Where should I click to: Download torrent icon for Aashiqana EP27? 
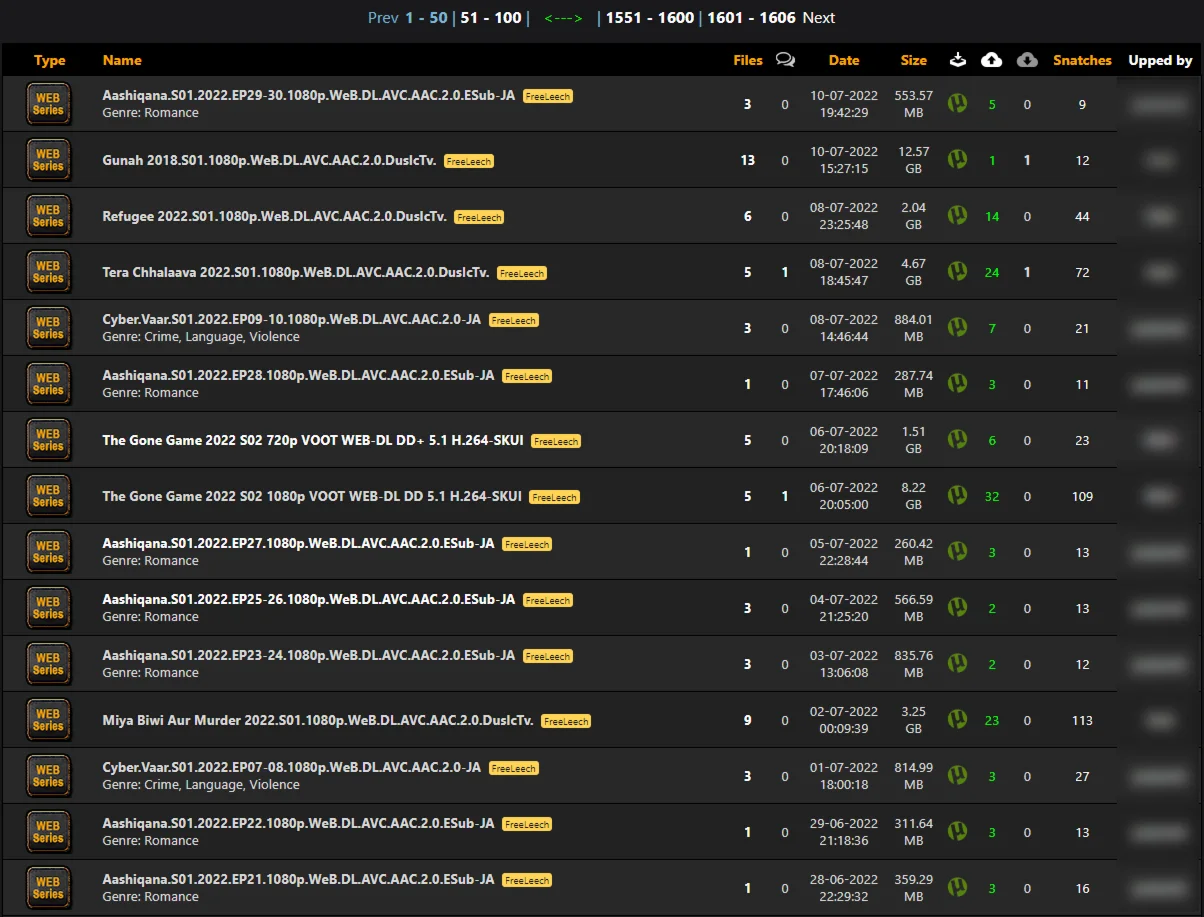coord(958,551)
